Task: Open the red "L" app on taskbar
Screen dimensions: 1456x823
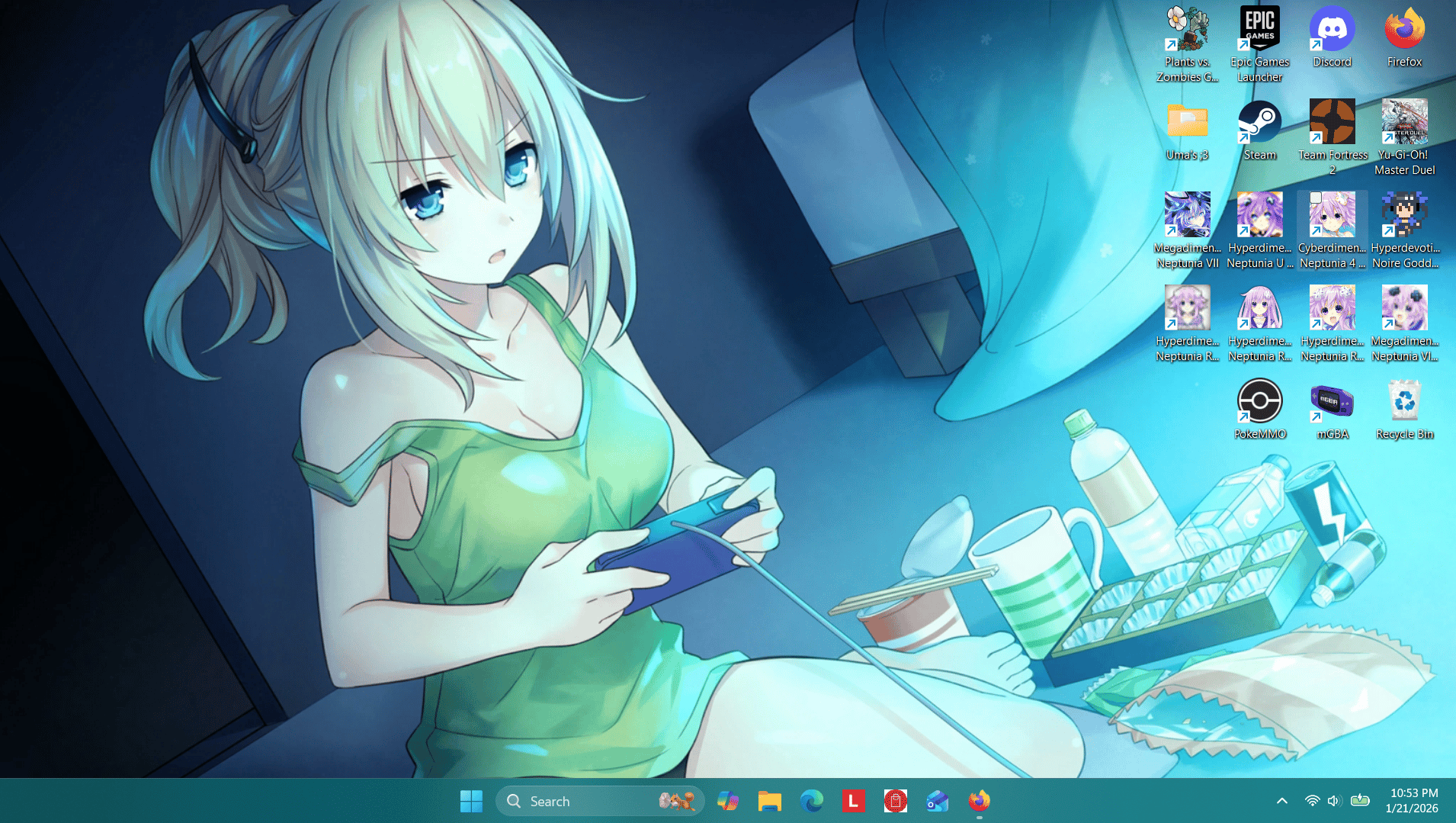Action: [853, 801]
